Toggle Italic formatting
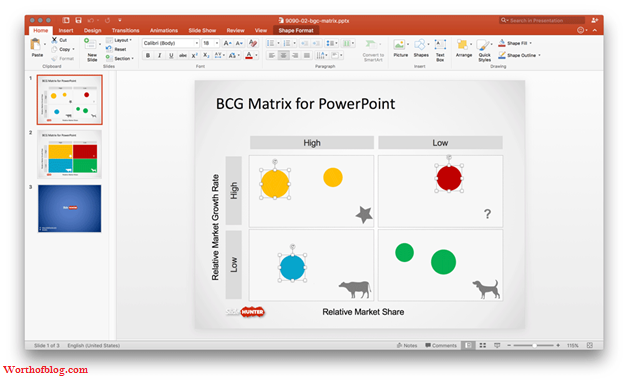This screenshot has width=628, height=384. (159, 56)
